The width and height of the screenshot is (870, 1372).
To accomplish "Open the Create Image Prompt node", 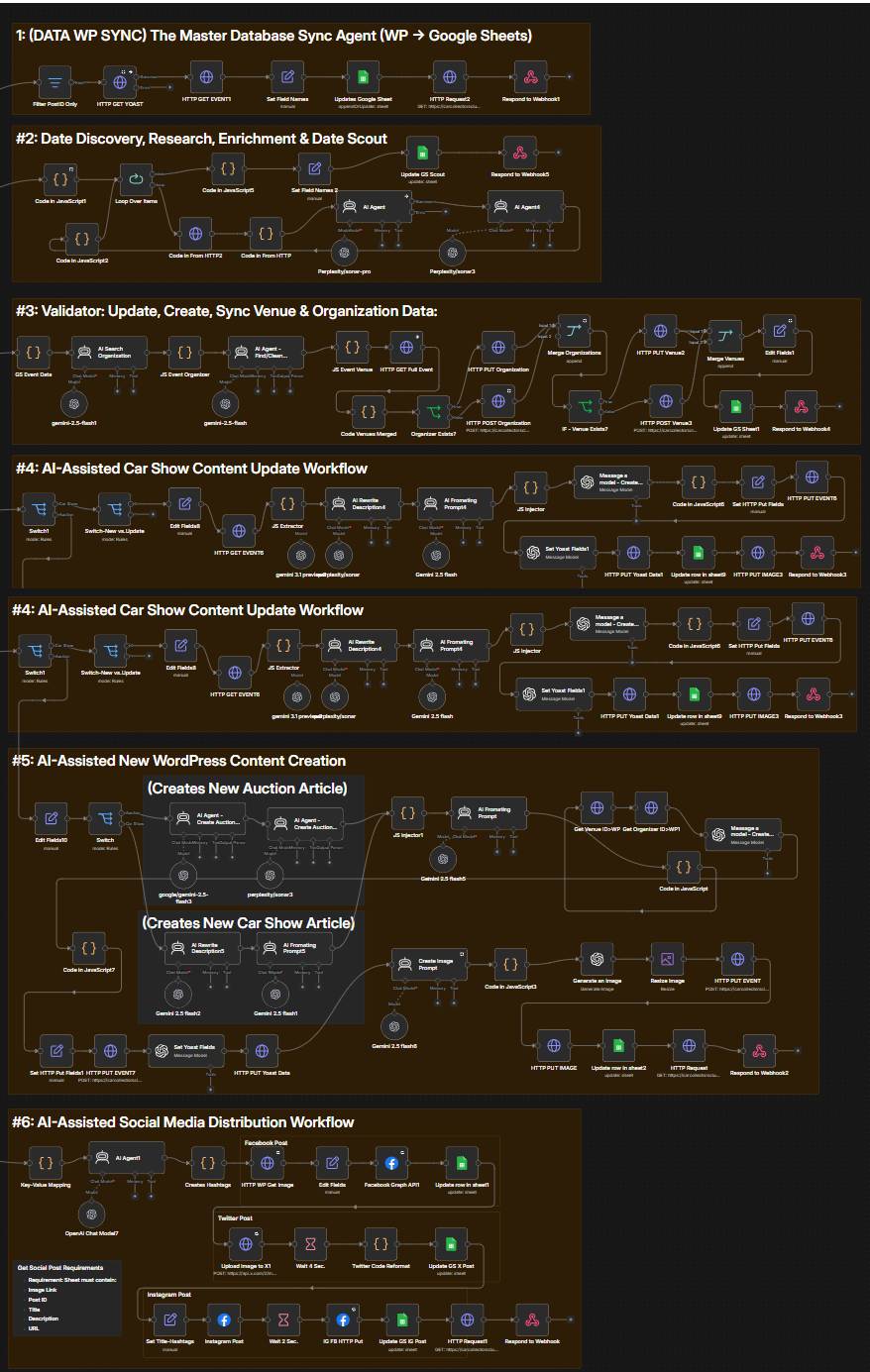I will point(429,963).
